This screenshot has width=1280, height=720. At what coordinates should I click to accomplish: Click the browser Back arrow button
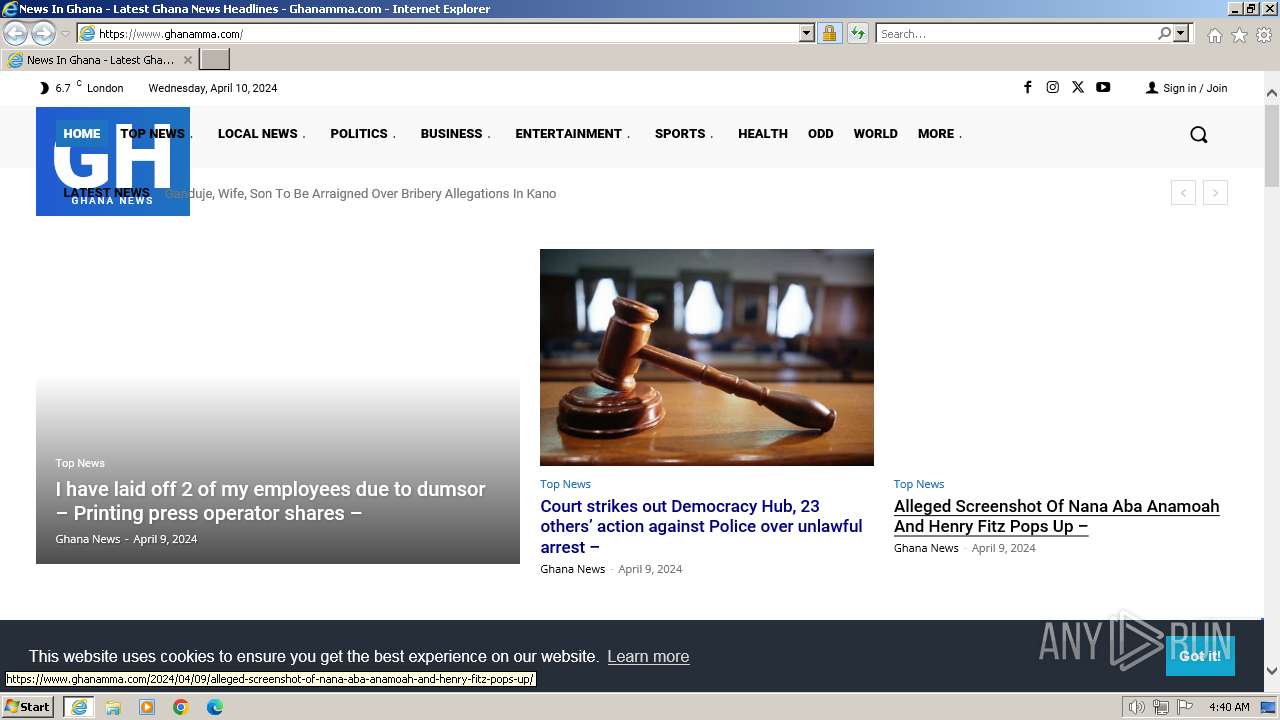15,34
